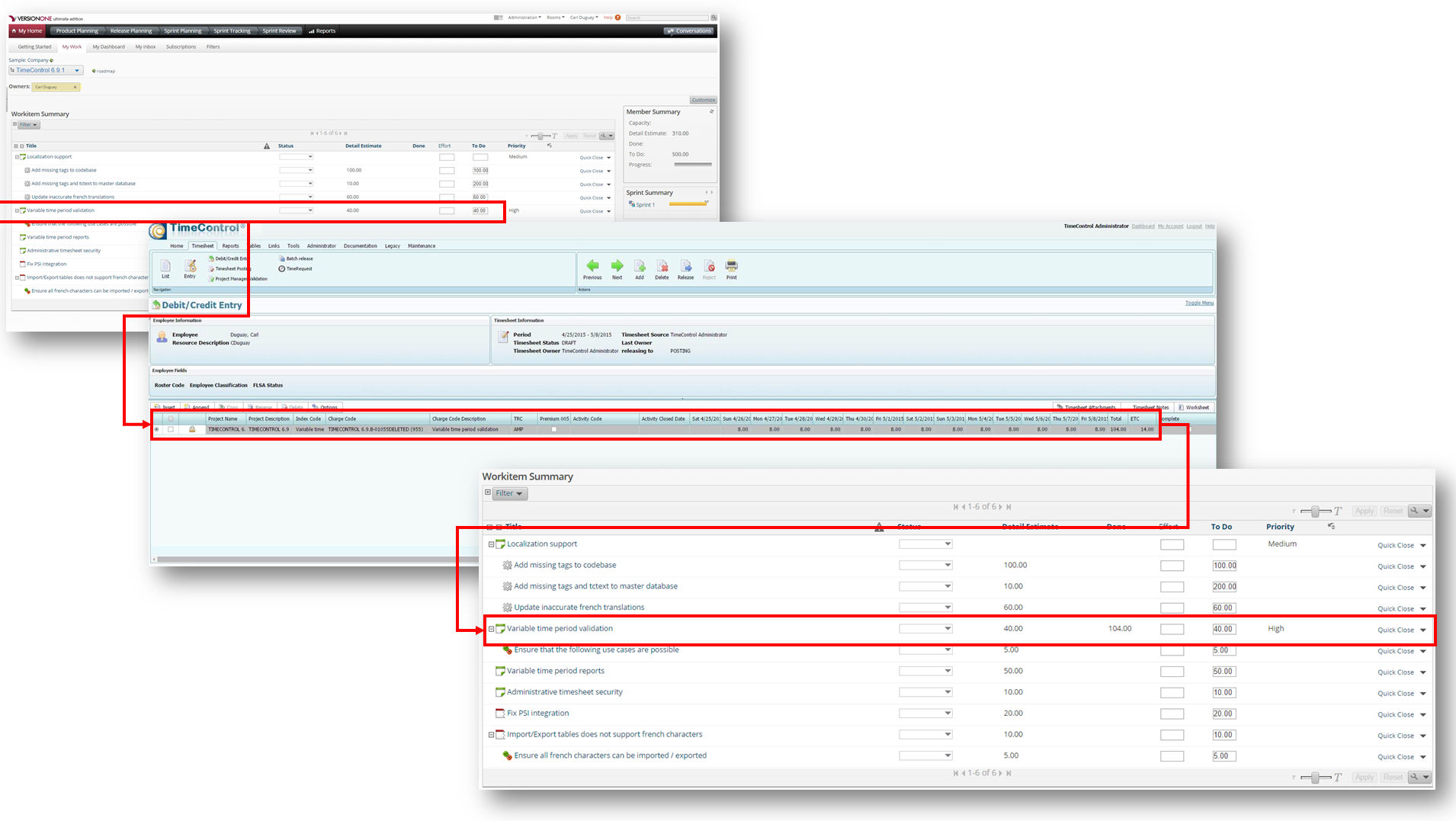1456x821 pixels.
Task: Click the Release timesheet icon in TimeControl
Action: point(686,266)
